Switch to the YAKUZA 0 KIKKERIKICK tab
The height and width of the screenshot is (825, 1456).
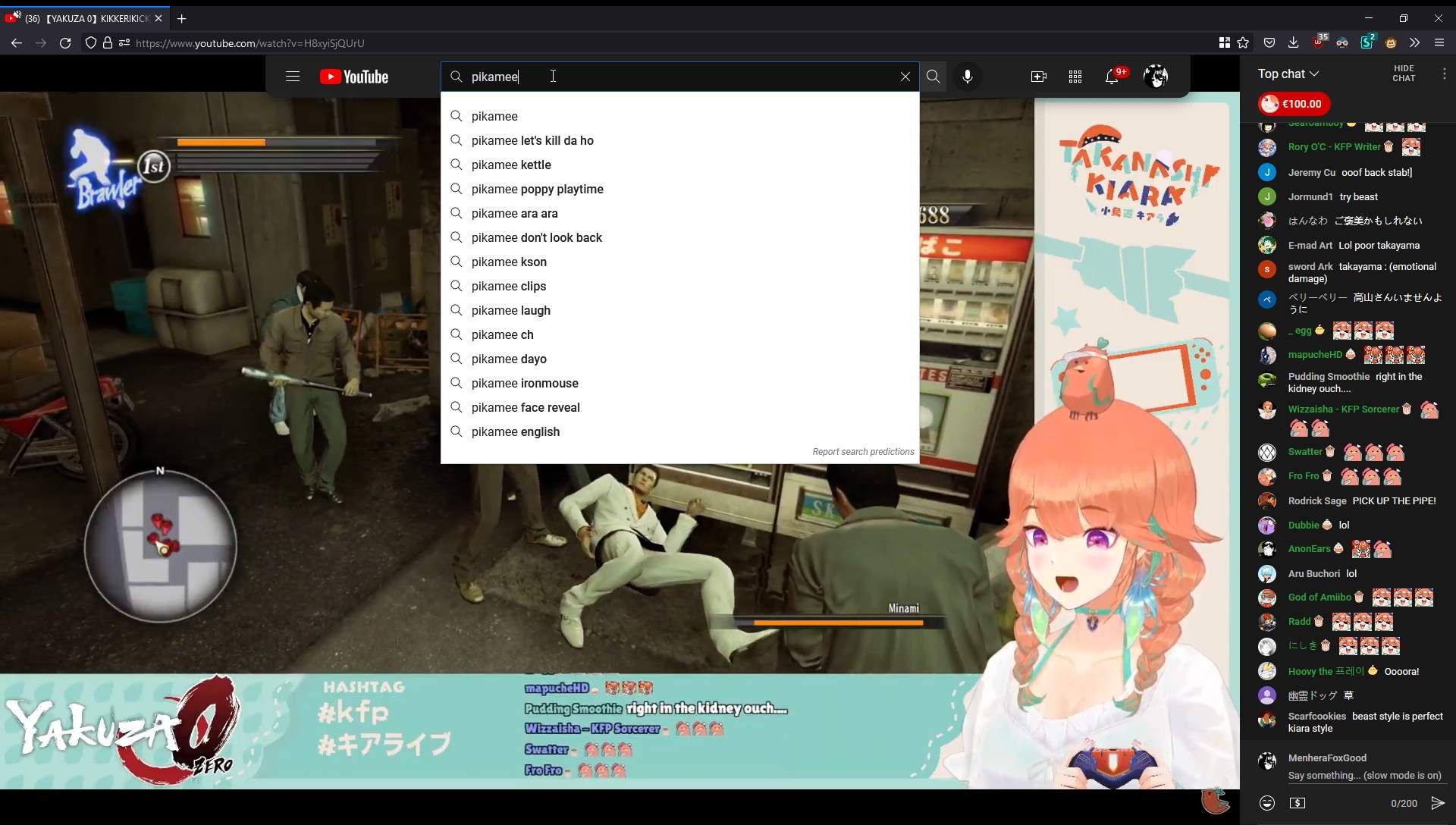[x=85, y=18]
